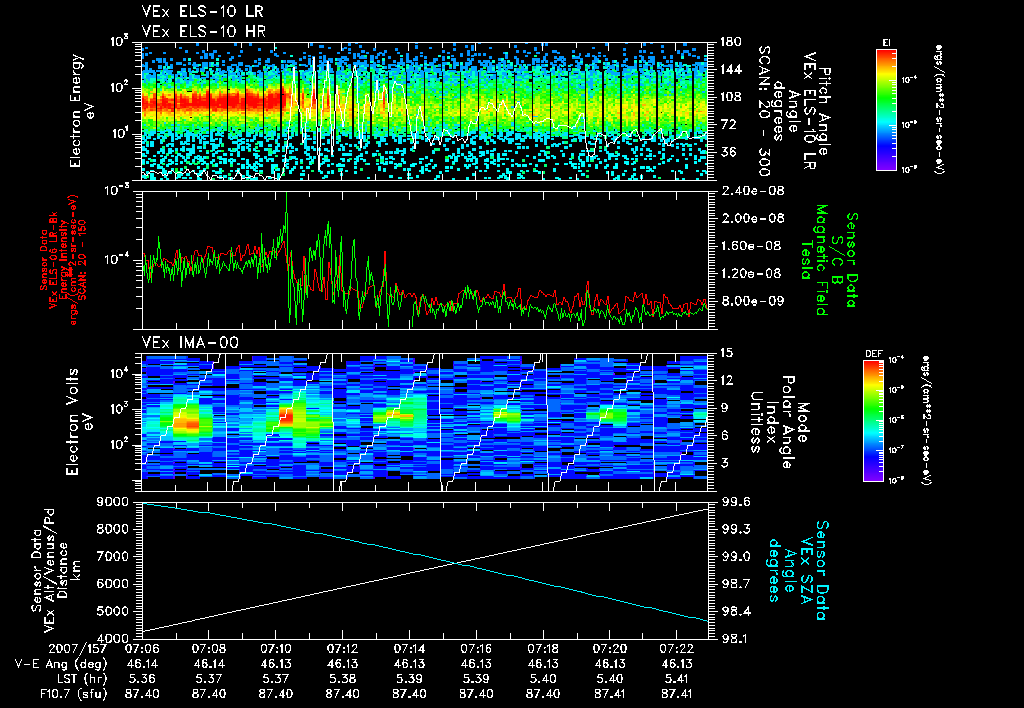Image resolution: width=1024 pixels, height=708 pixels.
Task: Click the 15 polar angle index tick
Action: (x=726, y=353)
